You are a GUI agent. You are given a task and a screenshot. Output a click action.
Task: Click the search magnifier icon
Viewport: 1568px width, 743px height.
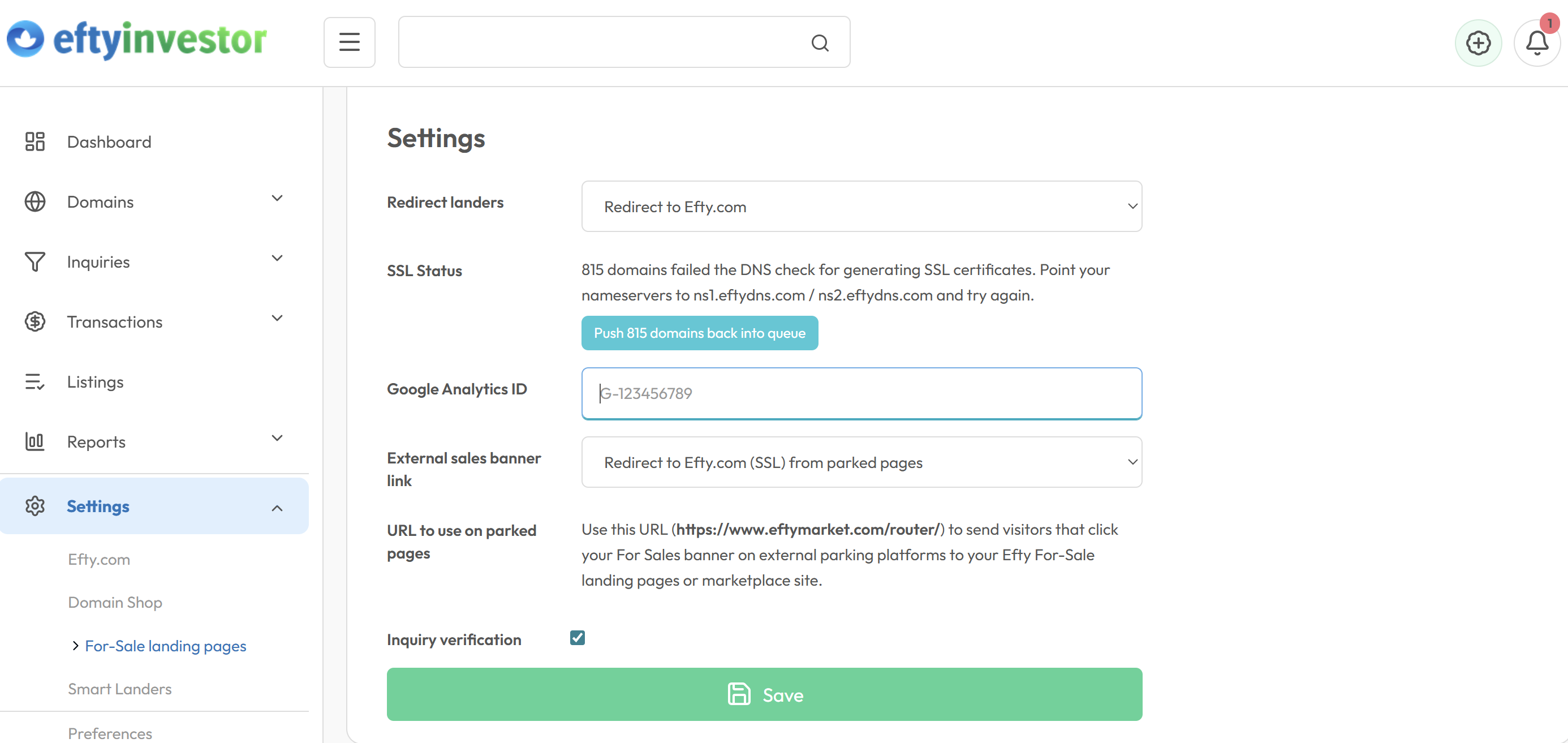819,42
